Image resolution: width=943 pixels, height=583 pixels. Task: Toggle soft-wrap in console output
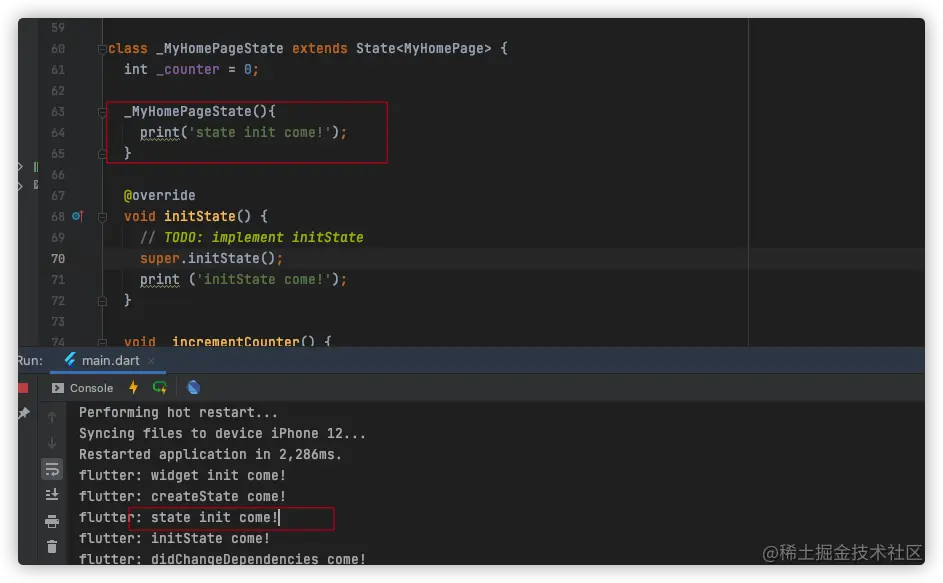pyautogui.click(x=52, y=469)
